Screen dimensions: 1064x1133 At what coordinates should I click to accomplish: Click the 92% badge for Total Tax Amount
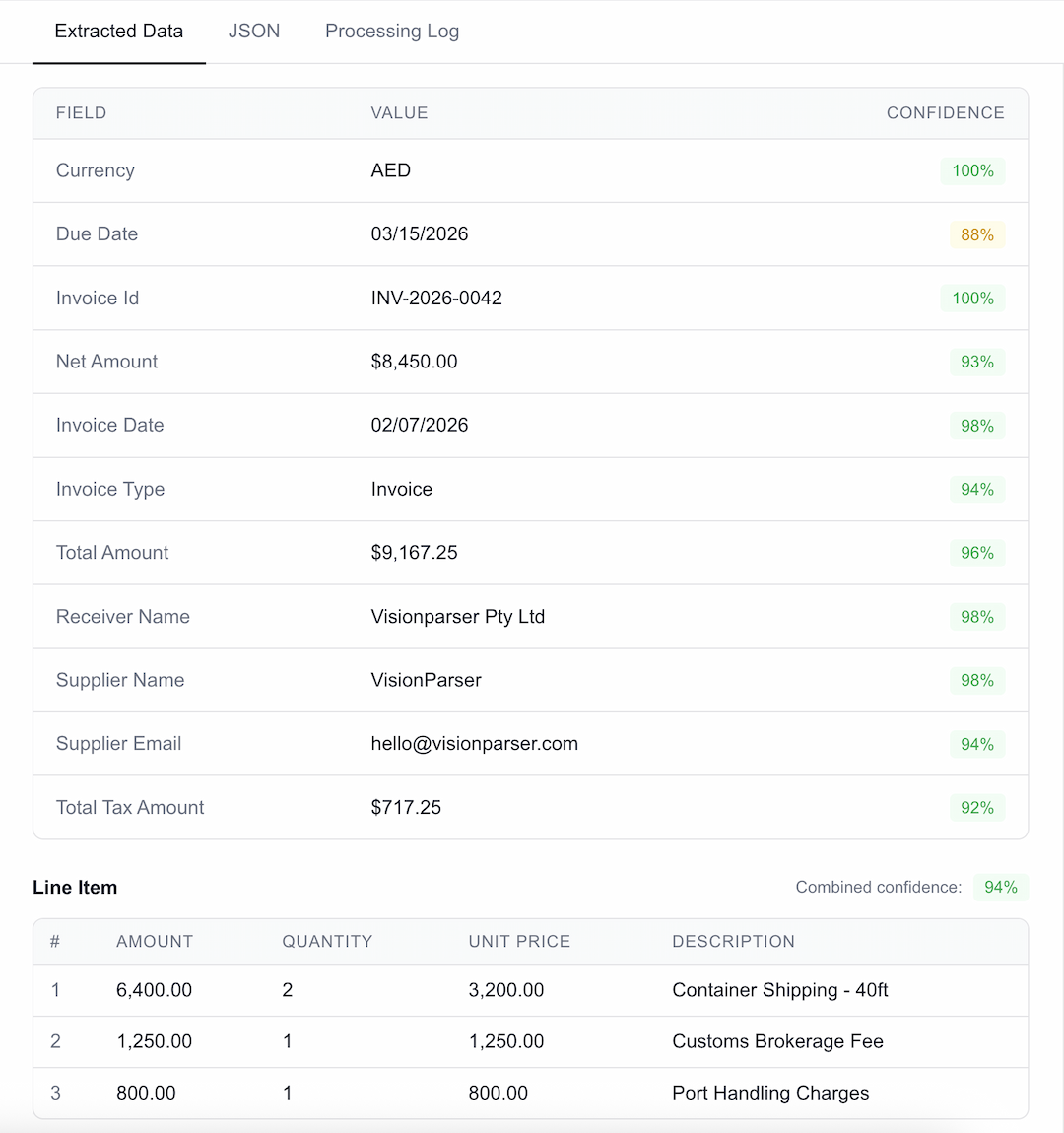[x=976, y=808]
